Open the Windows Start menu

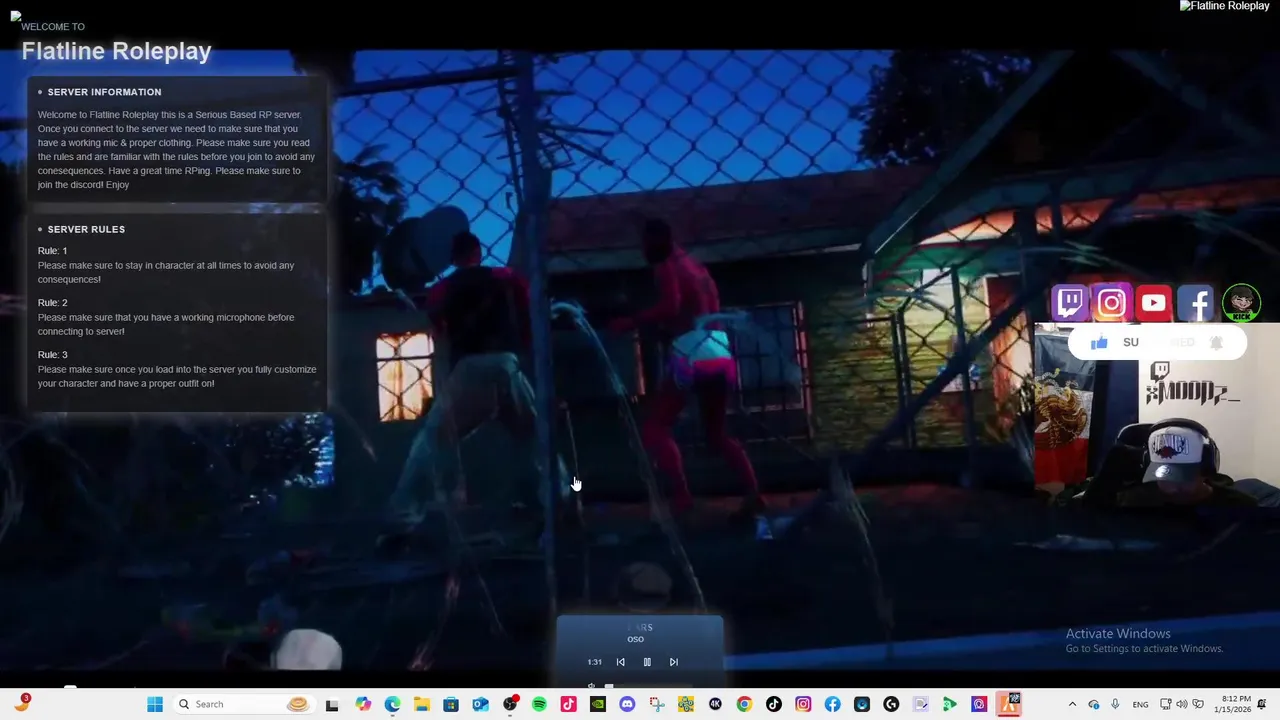(x=155, y=704)
